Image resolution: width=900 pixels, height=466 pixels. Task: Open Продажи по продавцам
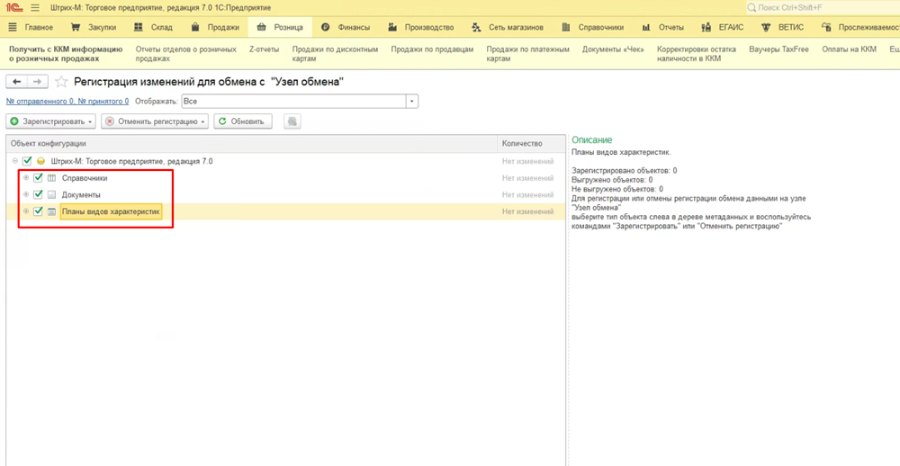coord(432,49)
